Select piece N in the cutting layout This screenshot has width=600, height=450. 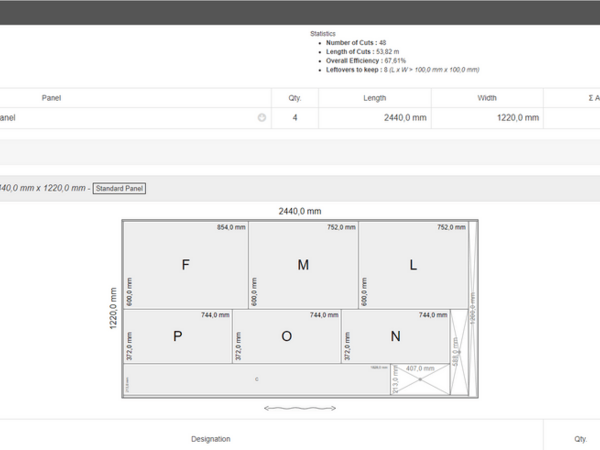pyautogui.click(x=395, y=336)
